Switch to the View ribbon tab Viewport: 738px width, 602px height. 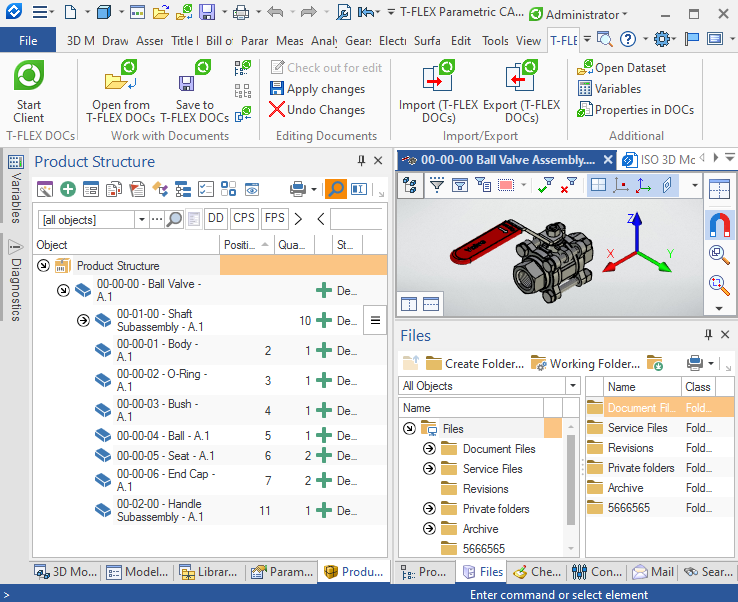coord(528,41)
